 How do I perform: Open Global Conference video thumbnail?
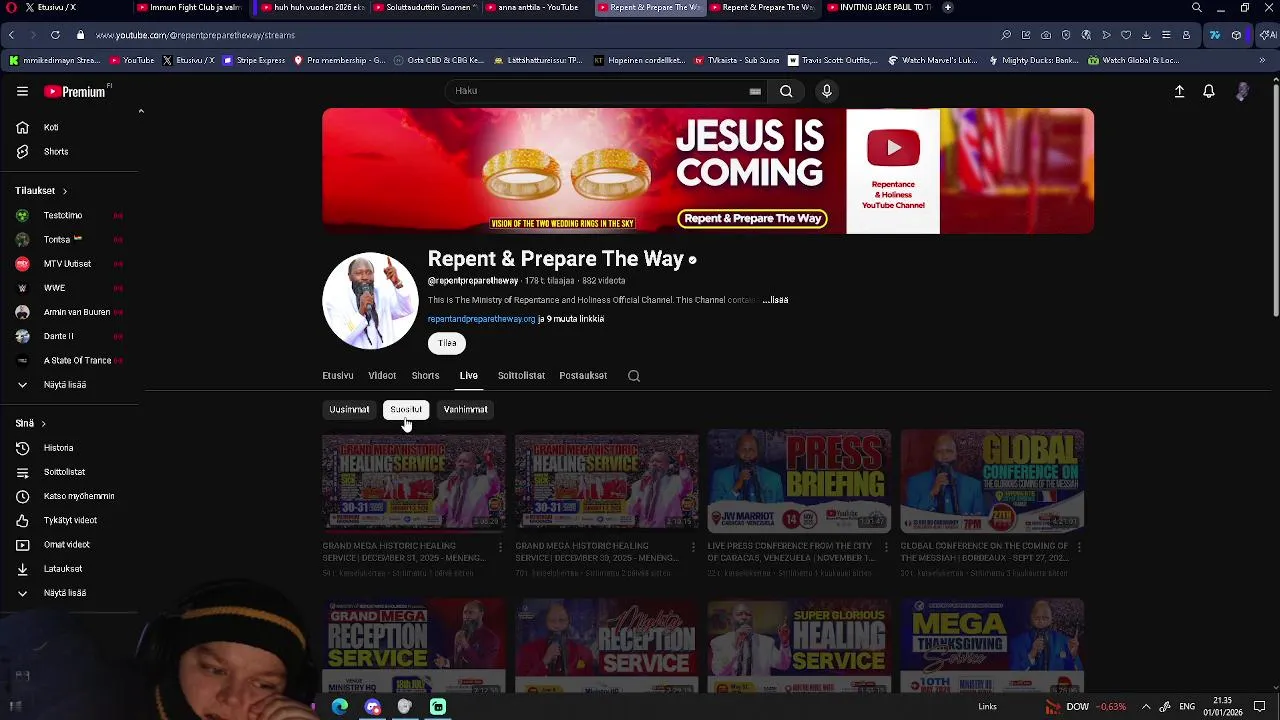pyautogui.click(x=992, y=481)
